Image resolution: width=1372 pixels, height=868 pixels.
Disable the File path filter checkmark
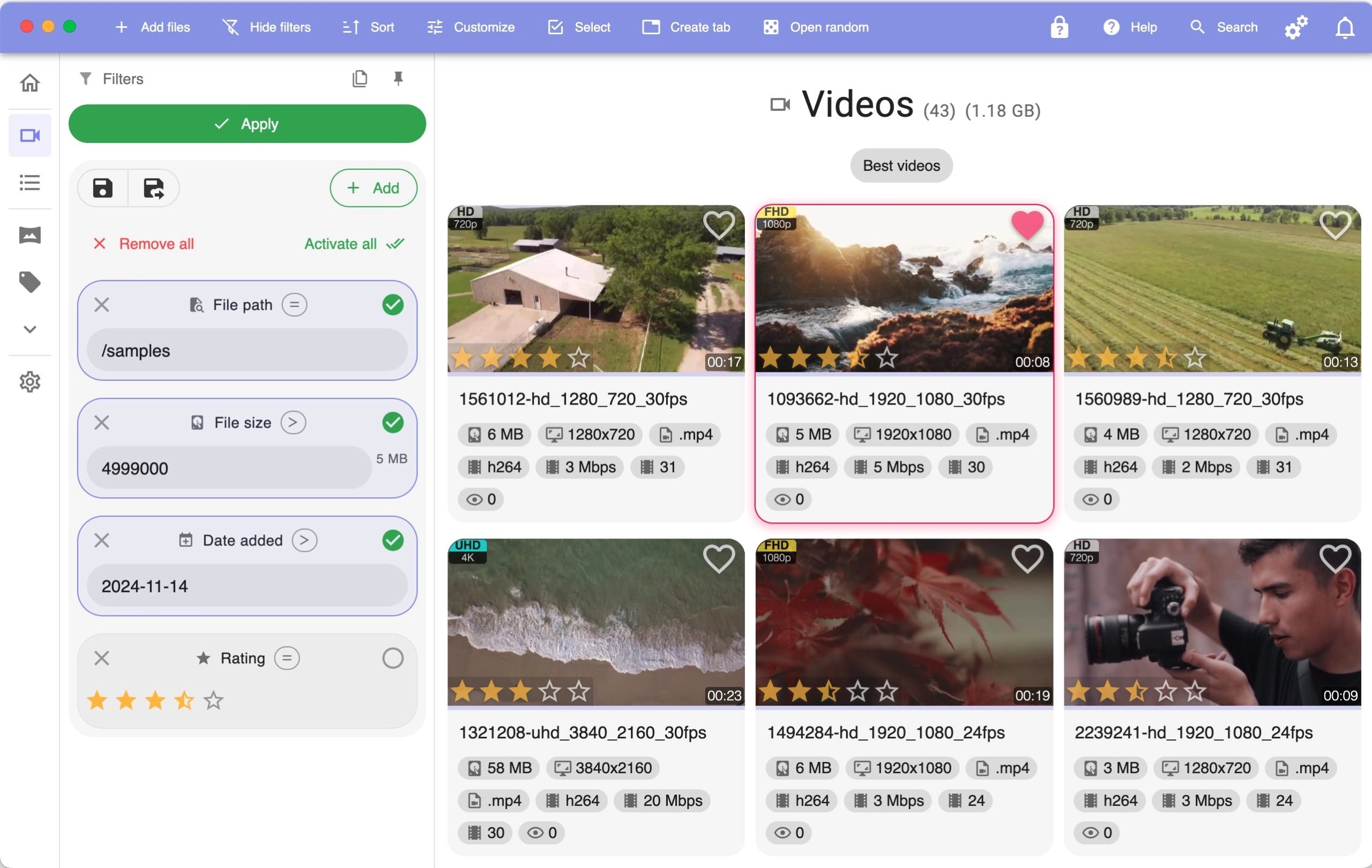point(392,305)
